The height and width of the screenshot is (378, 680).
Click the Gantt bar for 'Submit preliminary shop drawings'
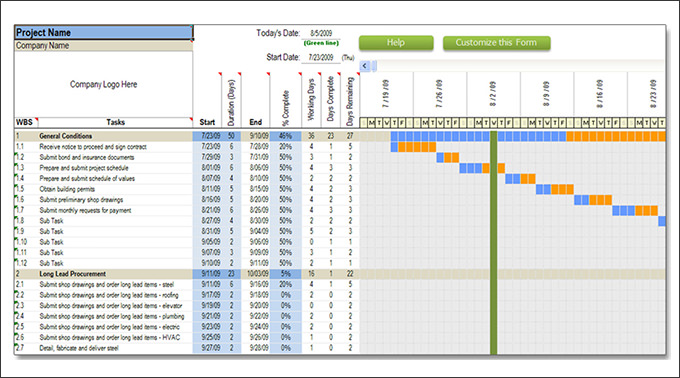[x=593, y=200]
